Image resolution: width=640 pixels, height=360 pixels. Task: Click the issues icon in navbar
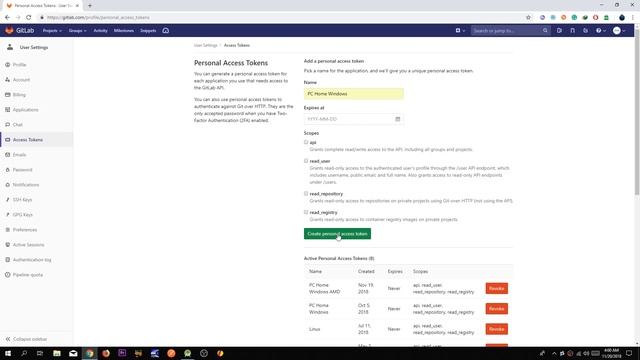click(x=559, y=31)
